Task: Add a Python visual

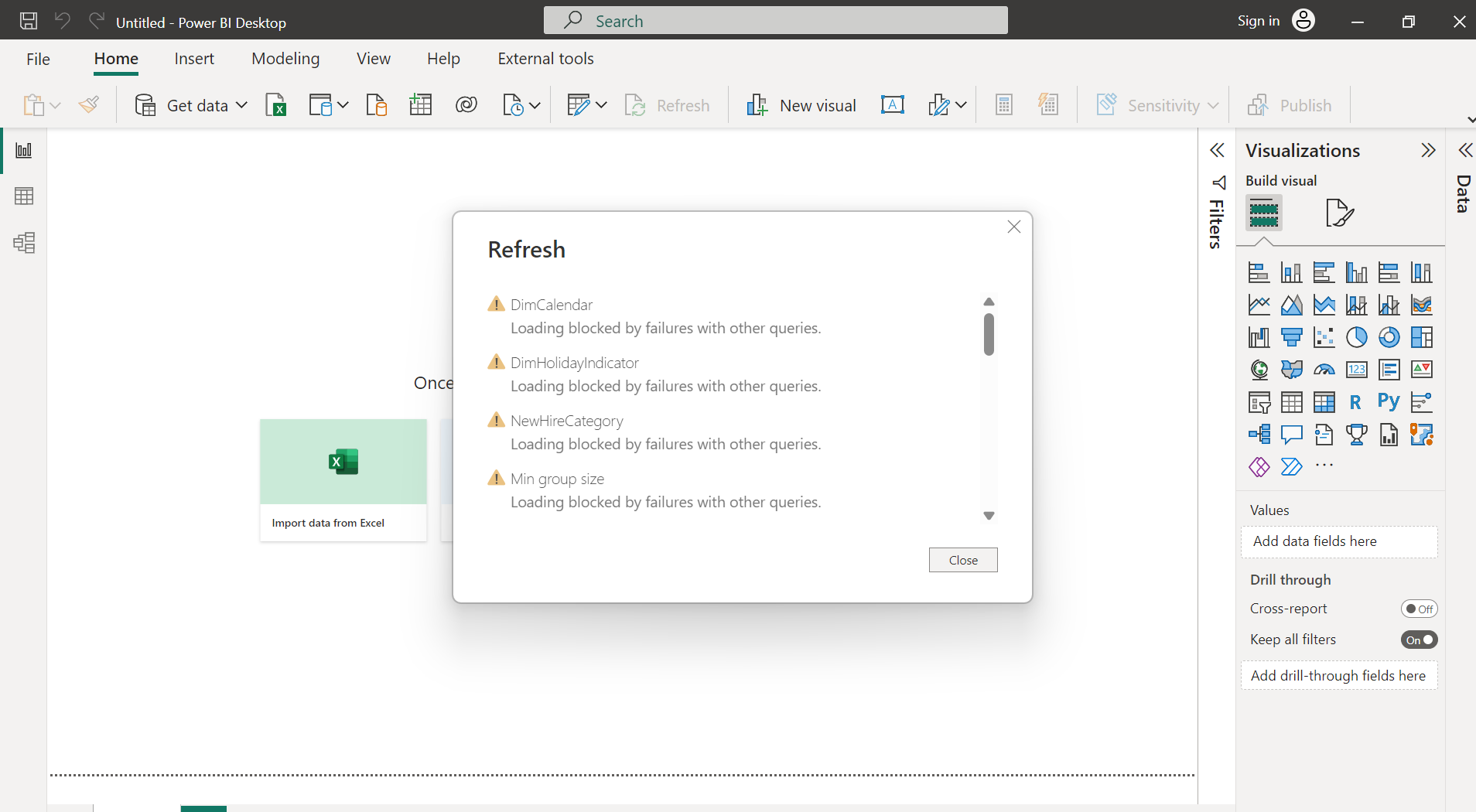Action: (1389, 402)
